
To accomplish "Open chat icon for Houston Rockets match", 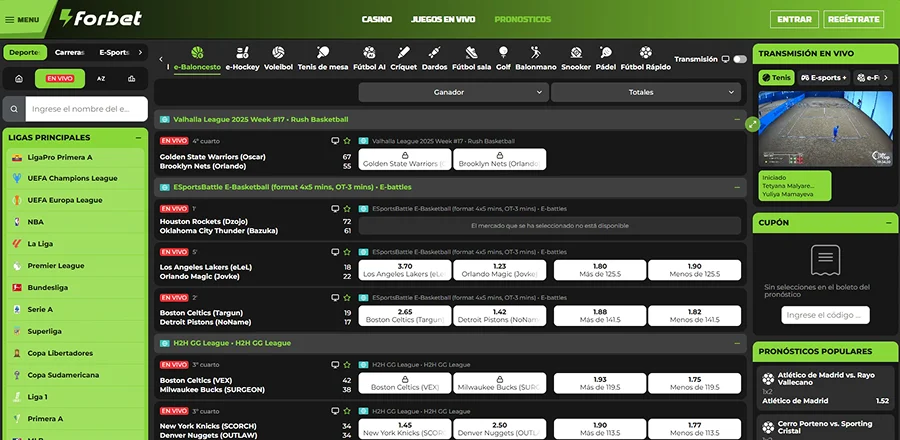I will pos(335,209).
